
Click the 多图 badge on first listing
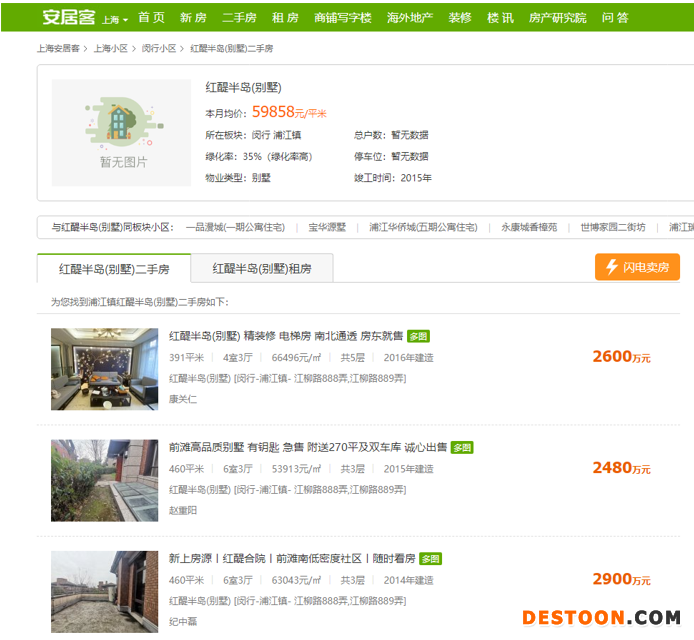click(418, 336)
